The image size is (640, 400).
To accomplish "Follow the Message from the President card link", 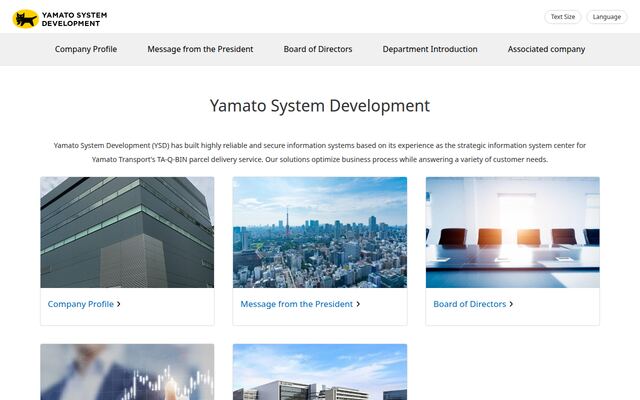I will tap(296, 304).
